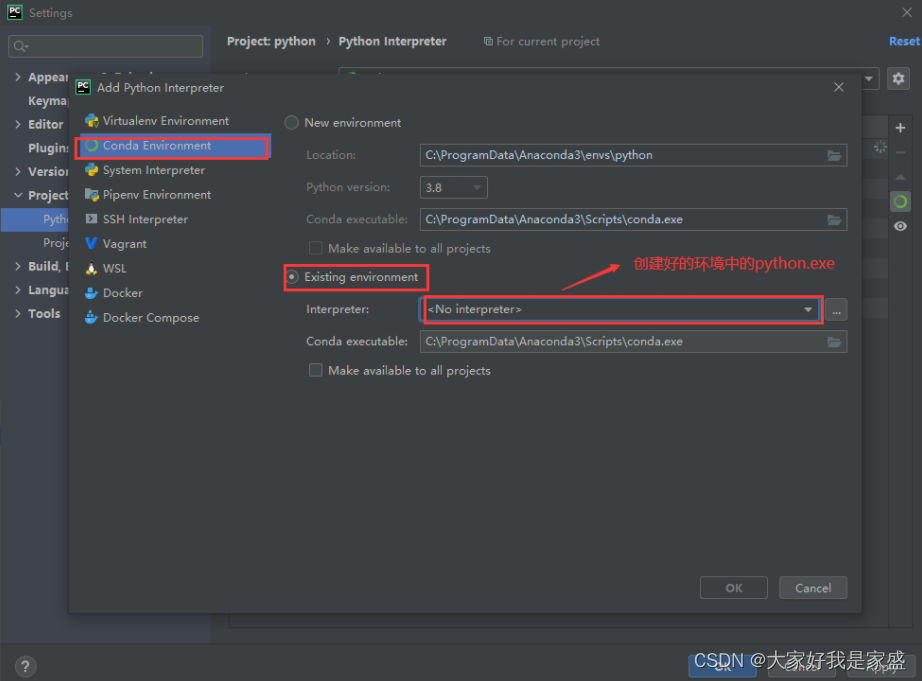
Task: Click the search icon in Settings search box
Action: tap(21, 46)
